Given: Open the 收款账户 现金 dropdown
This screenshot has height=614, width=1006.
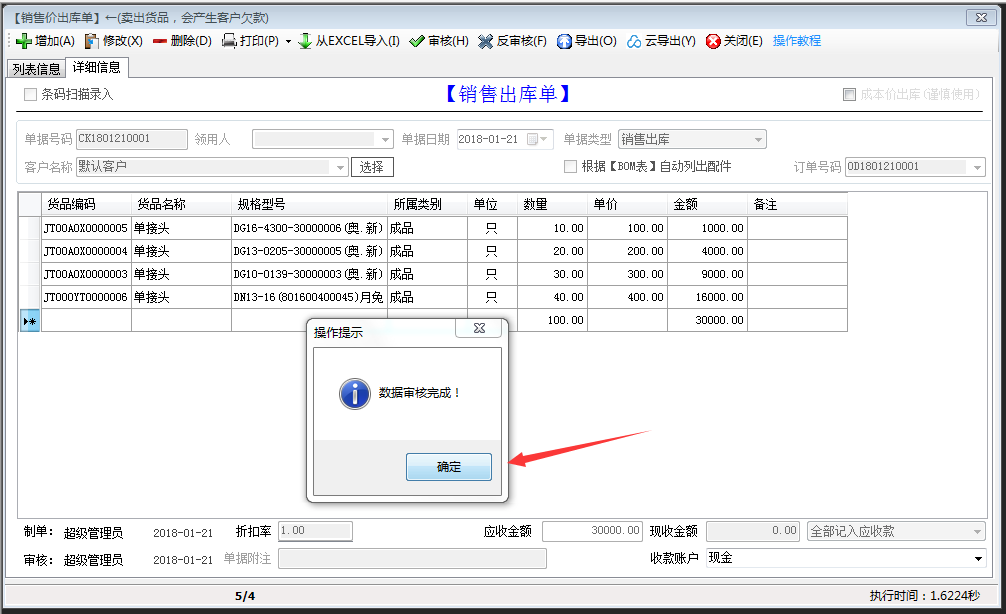Looking at the screenshot, I should 977,558.
